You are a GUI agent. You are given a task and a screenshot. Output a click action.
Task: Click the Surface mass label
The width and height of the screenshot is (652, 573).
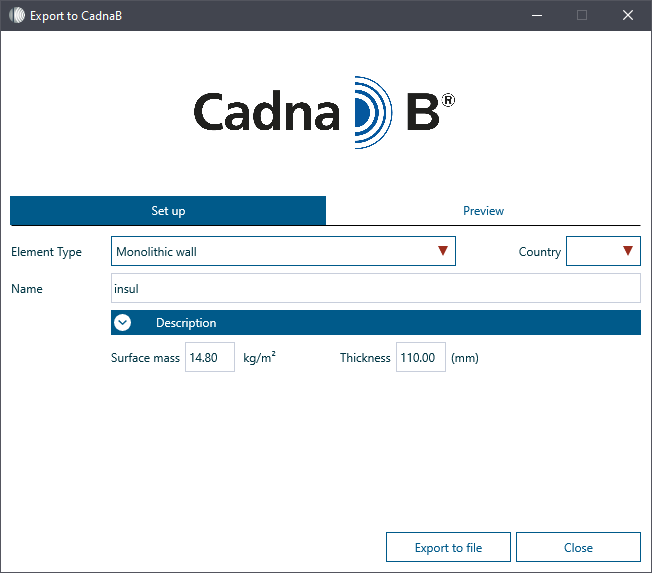click(145, 358)
